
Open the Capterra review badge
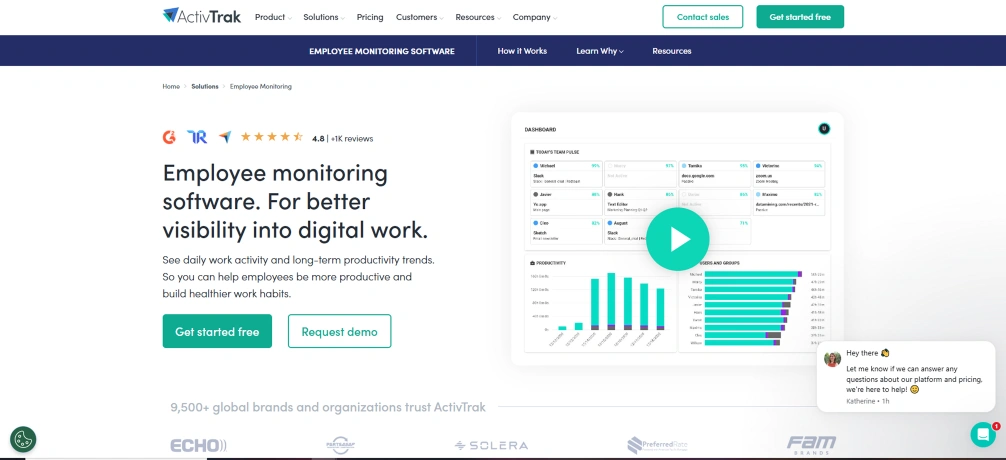click(225, 137)
